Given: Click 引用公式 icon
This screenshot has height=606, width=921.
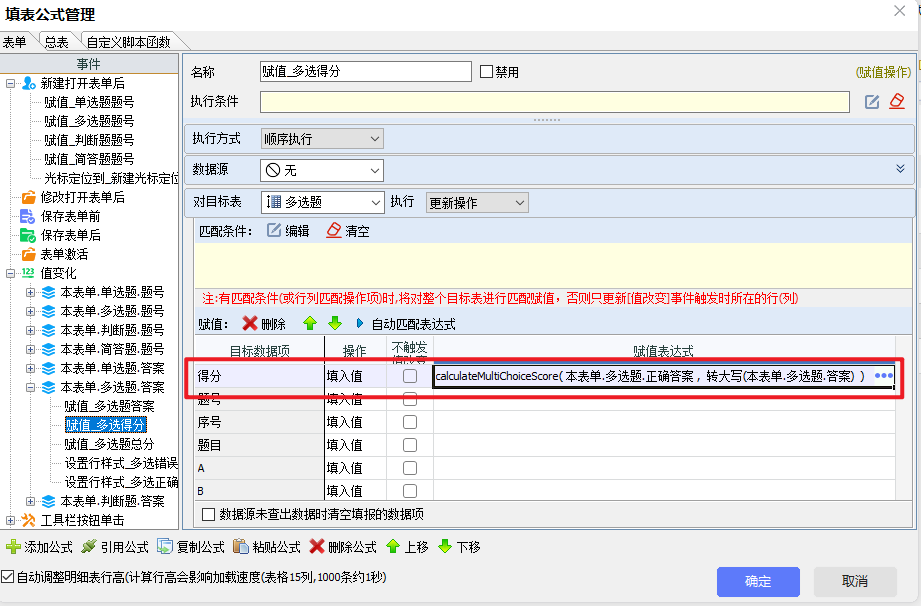Looking at the screenshot, I should [89, 547].
